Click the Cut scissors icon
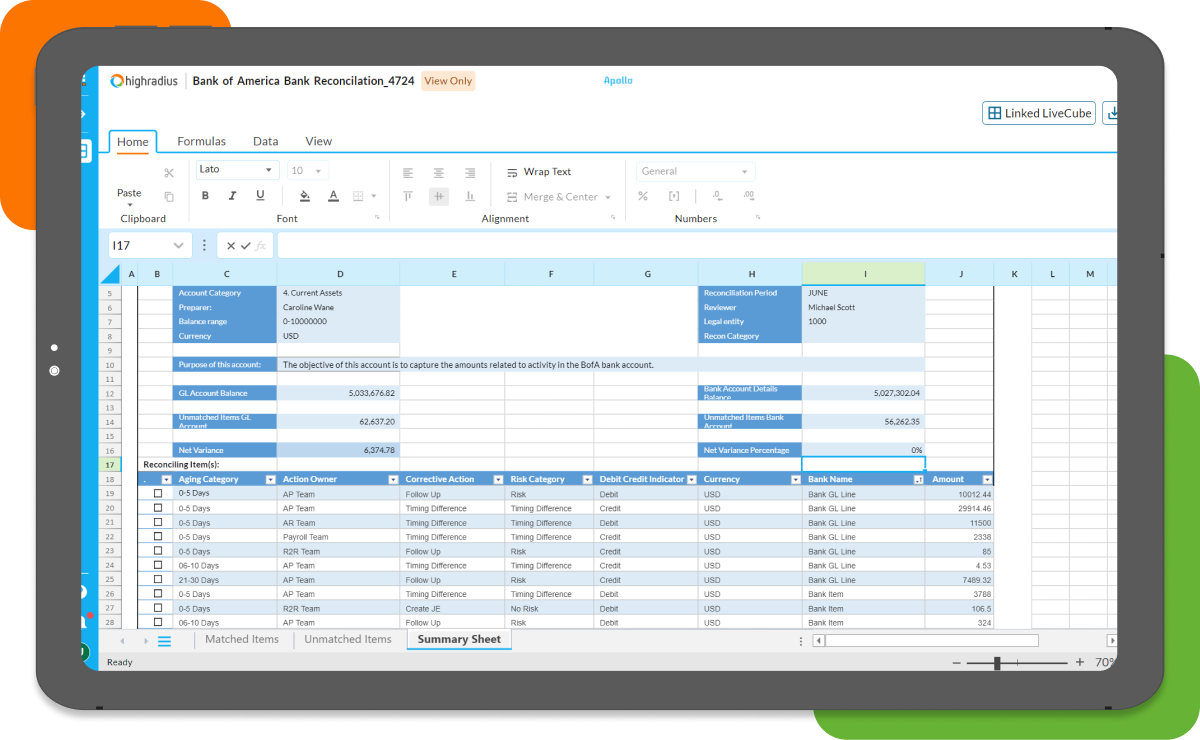This screenshot has width=1200, height=740. pyautogui.click(x=169, y=173)
